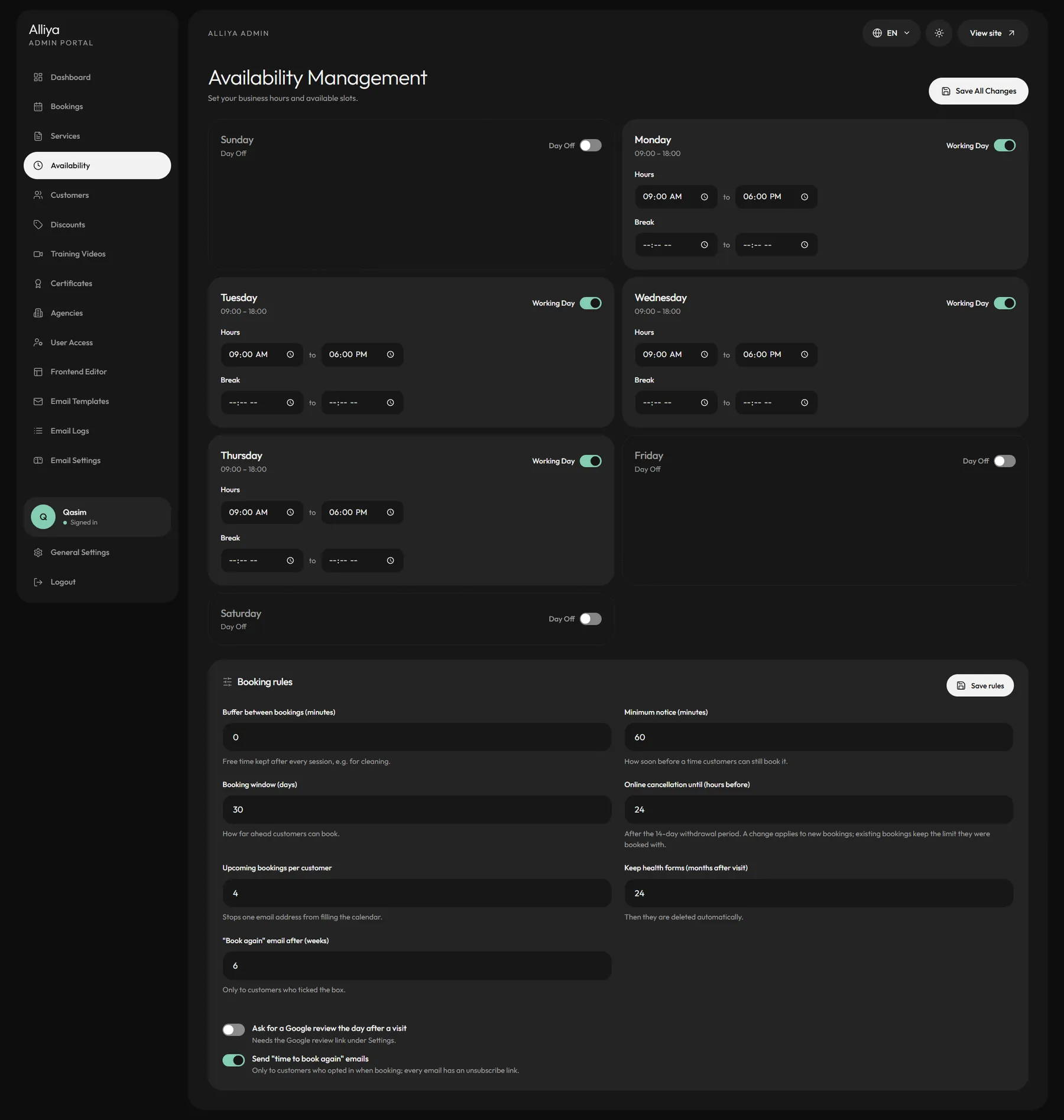Image resolution: width=1064 pixels, height=1120 pixels.
Task: Click the Bookings calendar icon
Action: pos(38,107)
